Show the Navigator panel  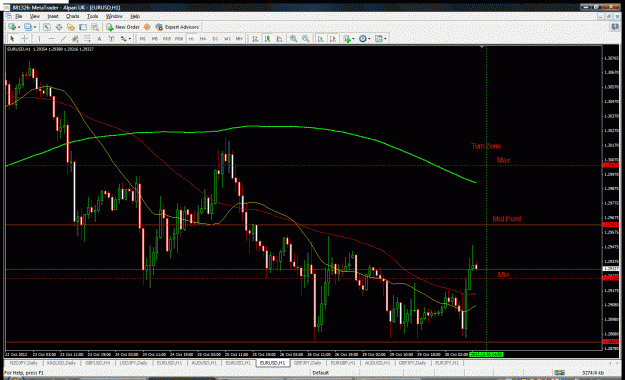tap(71, 27)
